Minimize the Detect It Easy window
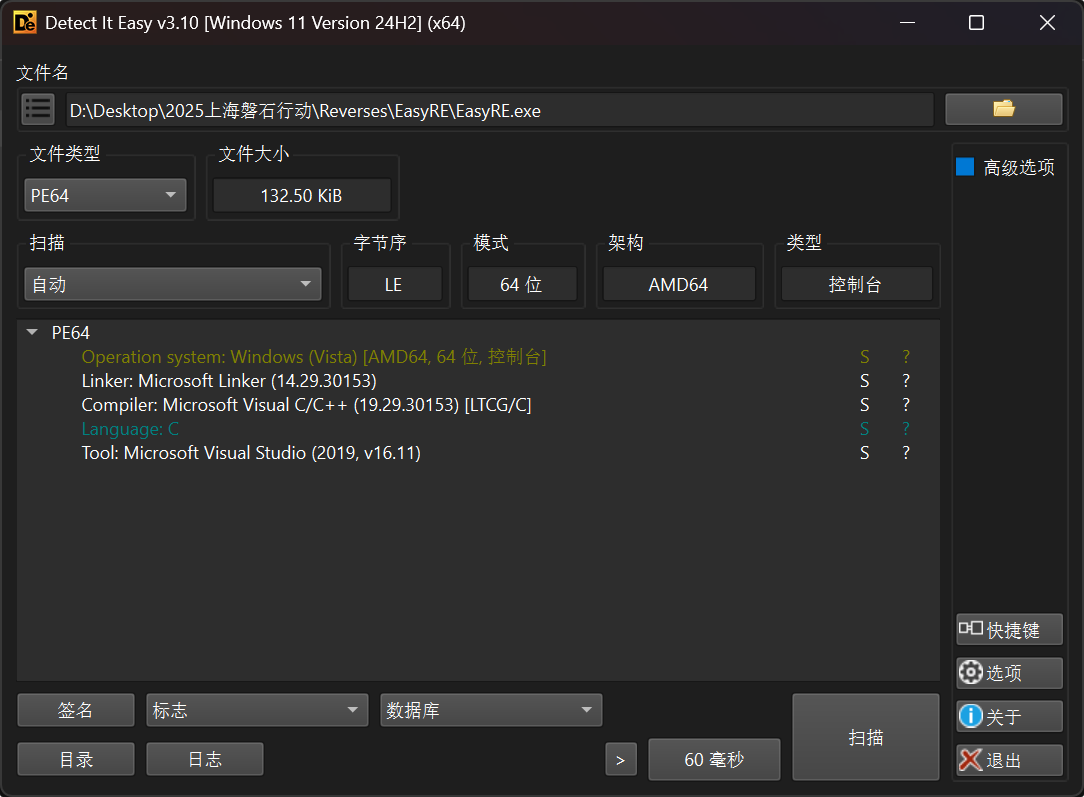This screenshot has height=797, width=1084. tap(908, 23)
